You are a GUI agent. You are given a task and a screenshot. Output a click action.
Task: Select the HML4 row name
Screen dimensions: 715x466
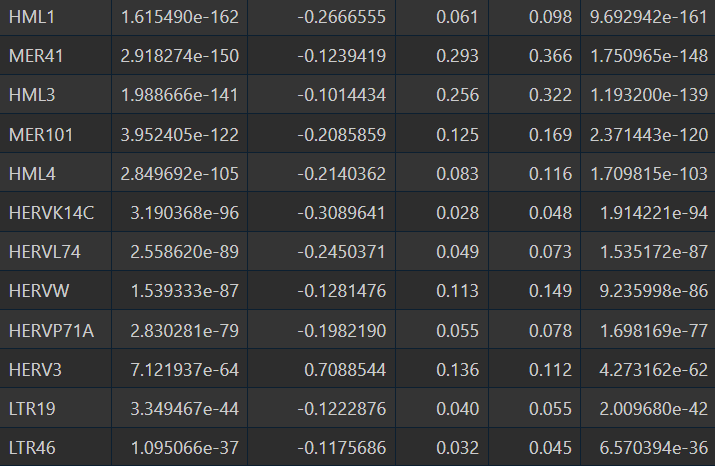[33, 173]
